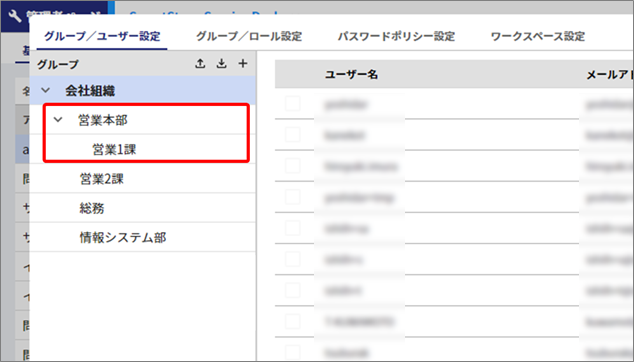Viewport: 634px width, 362px height.
Task: Click the グループ panel title
Action: [x=58, y=64]
